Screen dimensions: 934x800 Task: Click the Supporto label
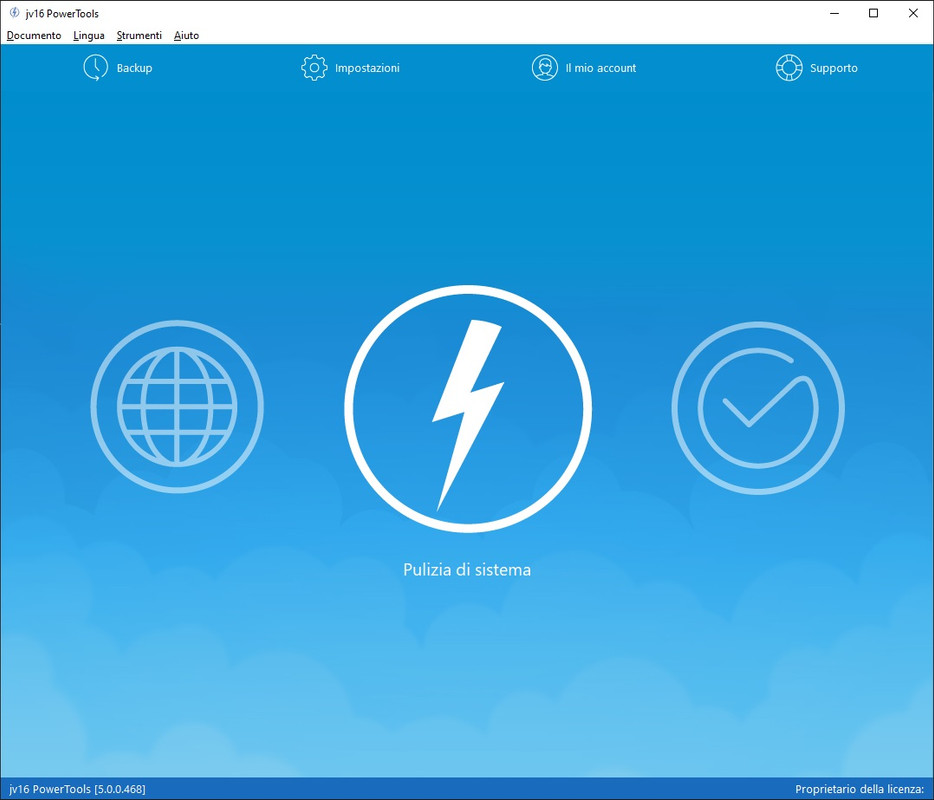(x=833, y=68)
